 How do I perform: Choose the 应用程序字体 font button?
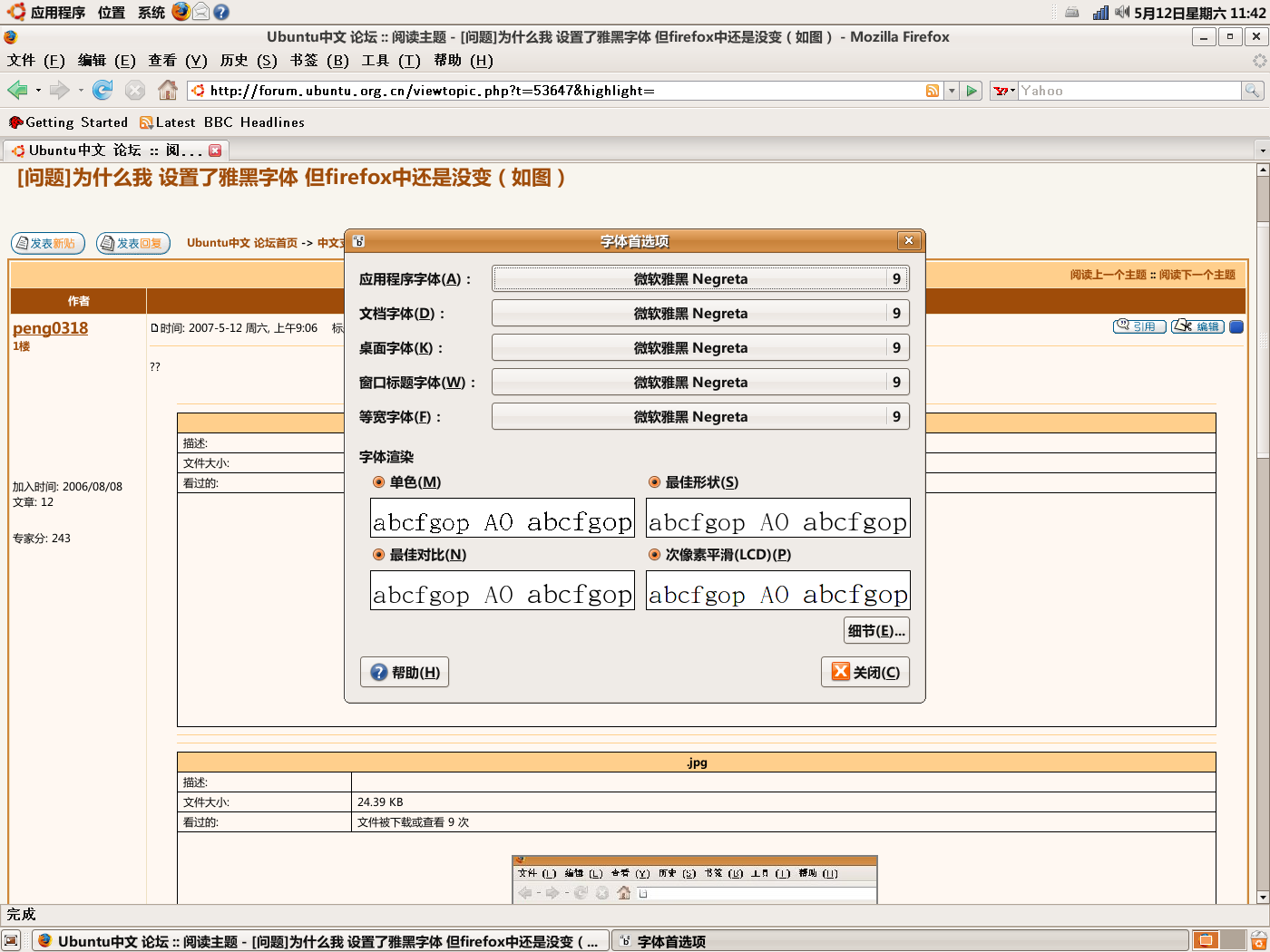point(700,278)
